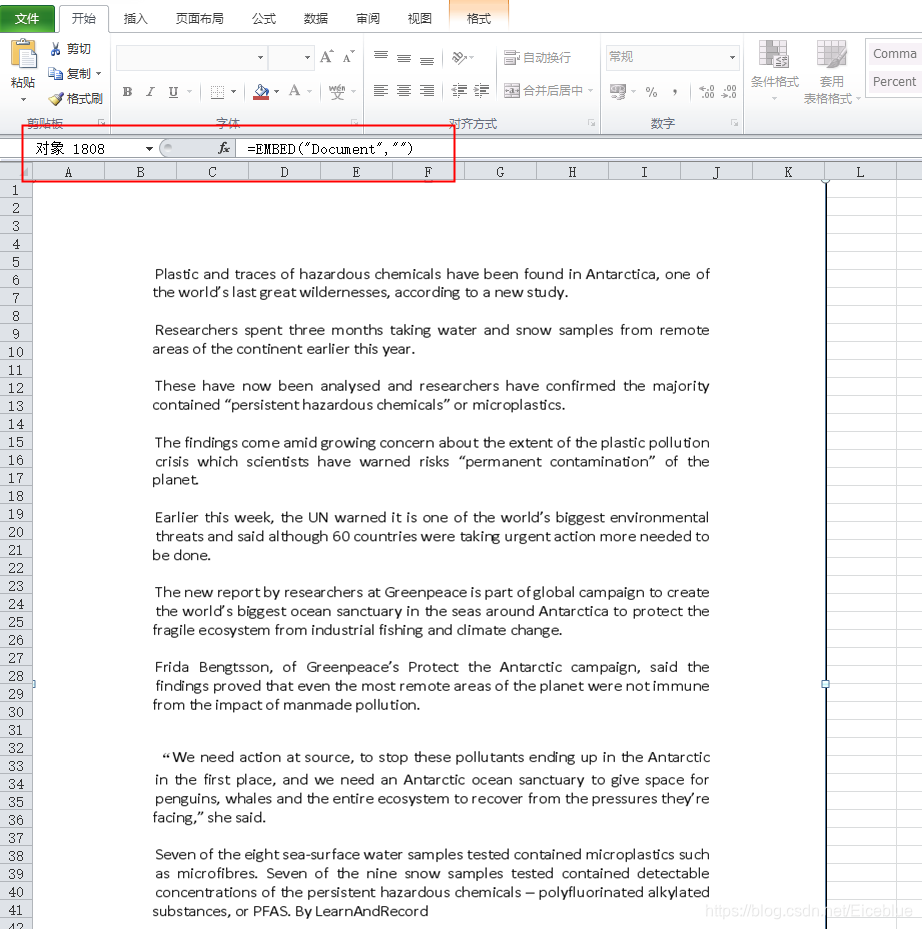Switch to the Page Layout (页面布局) tab
922x929 pixels.
click(200, 18)
